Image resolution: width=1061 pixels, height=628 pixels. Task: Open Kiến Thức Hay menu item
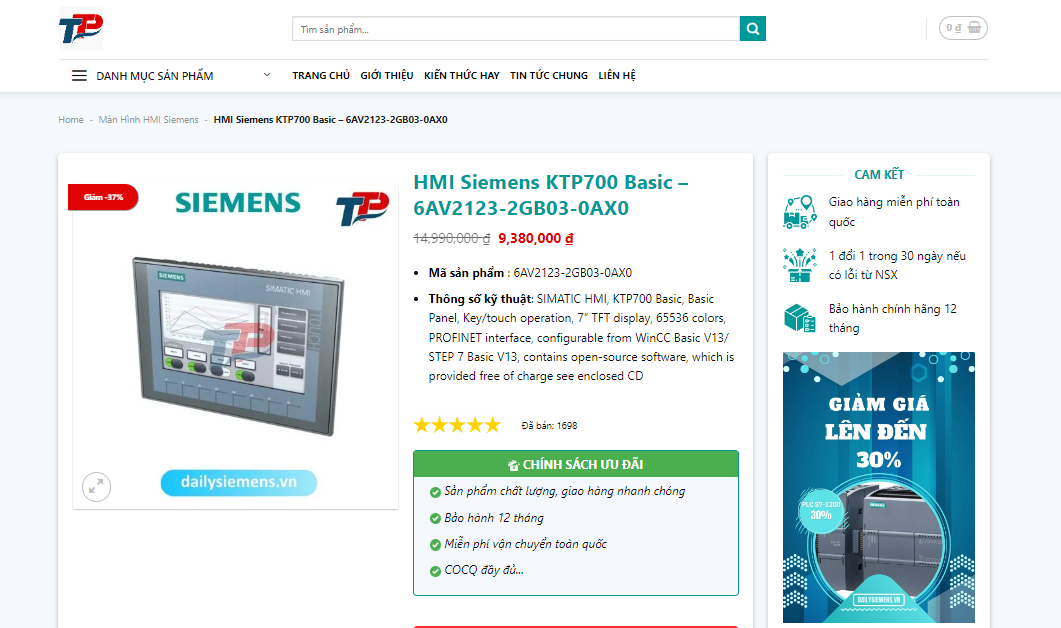tap(461, 76)
